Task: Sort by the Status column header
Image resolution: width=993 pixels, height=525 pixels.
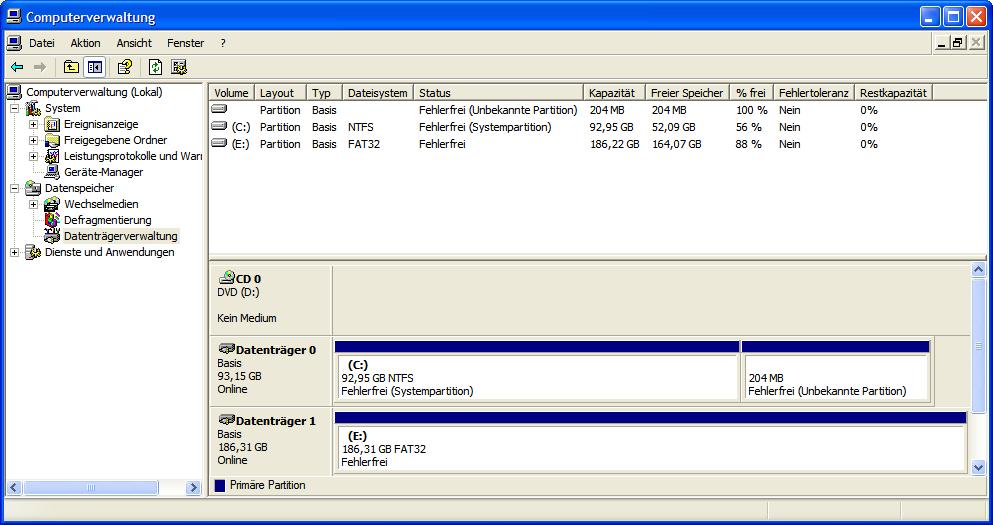Action: 498,92
